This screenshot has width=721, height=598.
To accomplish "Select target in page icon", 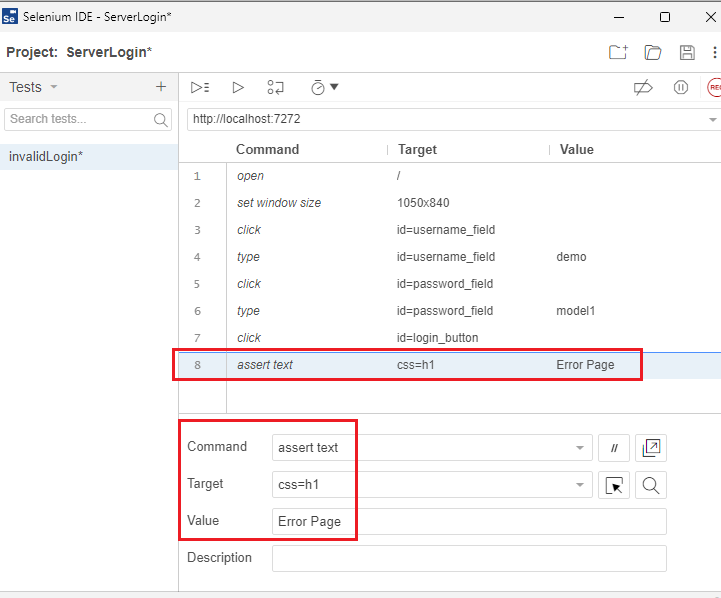I will [614, 485].
